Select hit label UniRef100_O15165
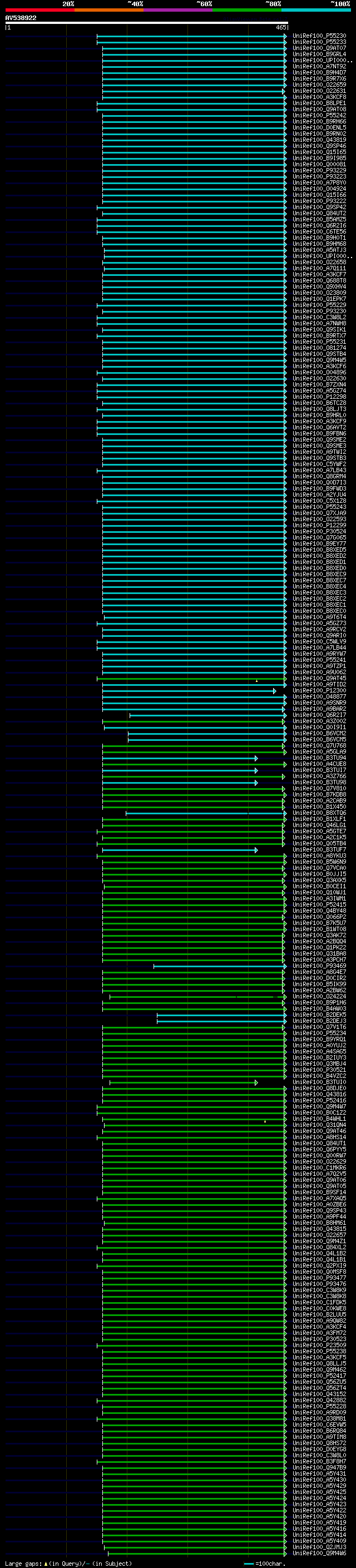 click(319, 152)
